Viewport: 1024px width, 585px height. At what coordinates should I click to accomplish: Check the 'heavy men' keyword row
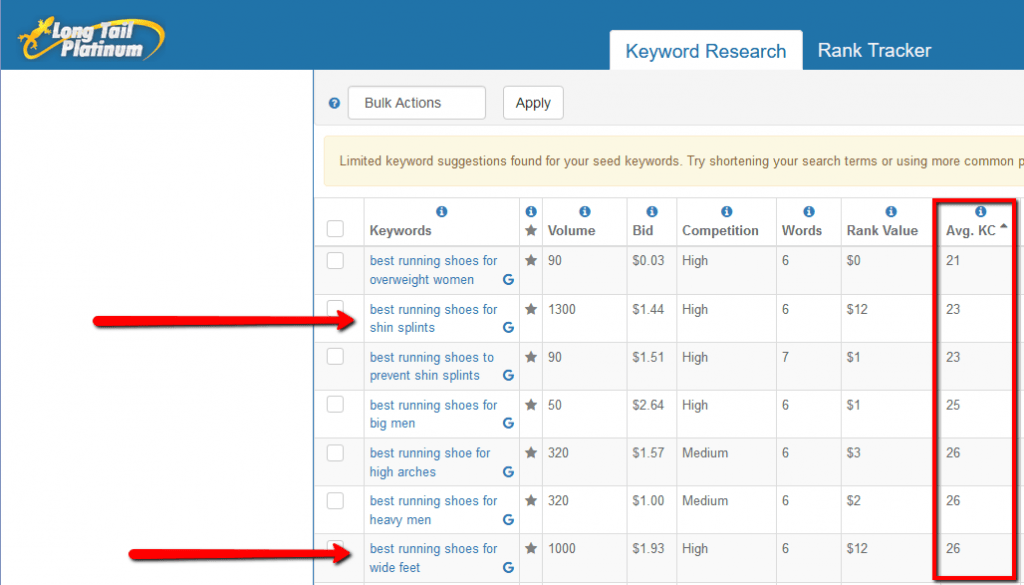tap(335, 501)
